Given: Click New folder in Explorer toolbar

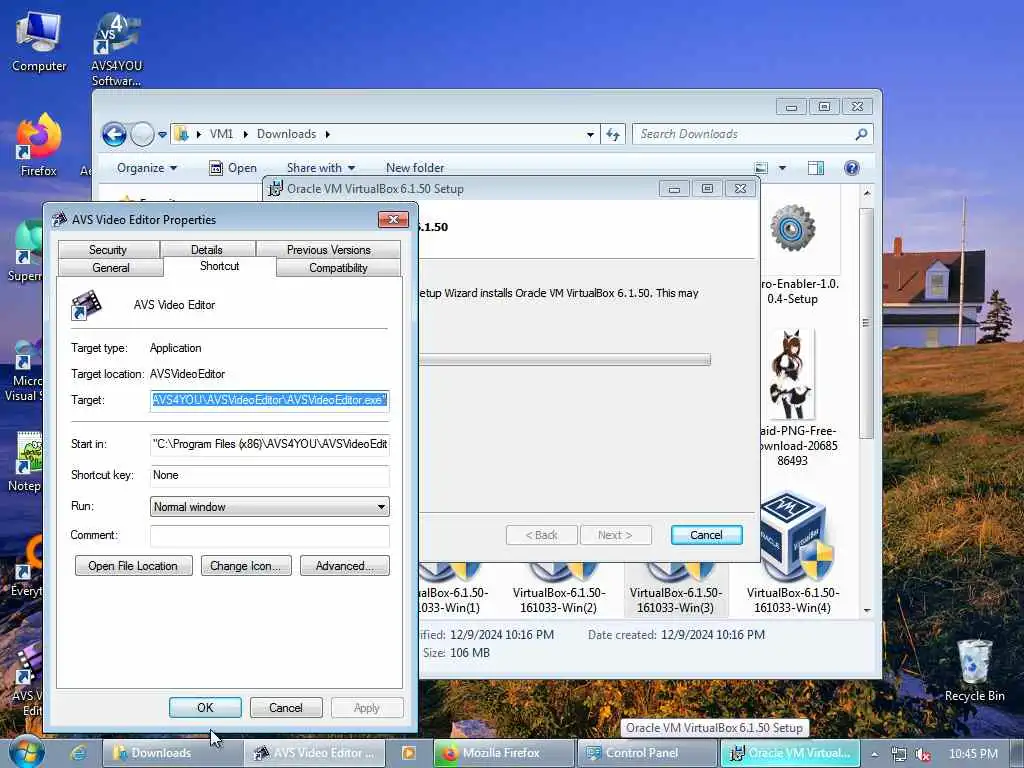Looking at the screenshot, I should (415, 168).
